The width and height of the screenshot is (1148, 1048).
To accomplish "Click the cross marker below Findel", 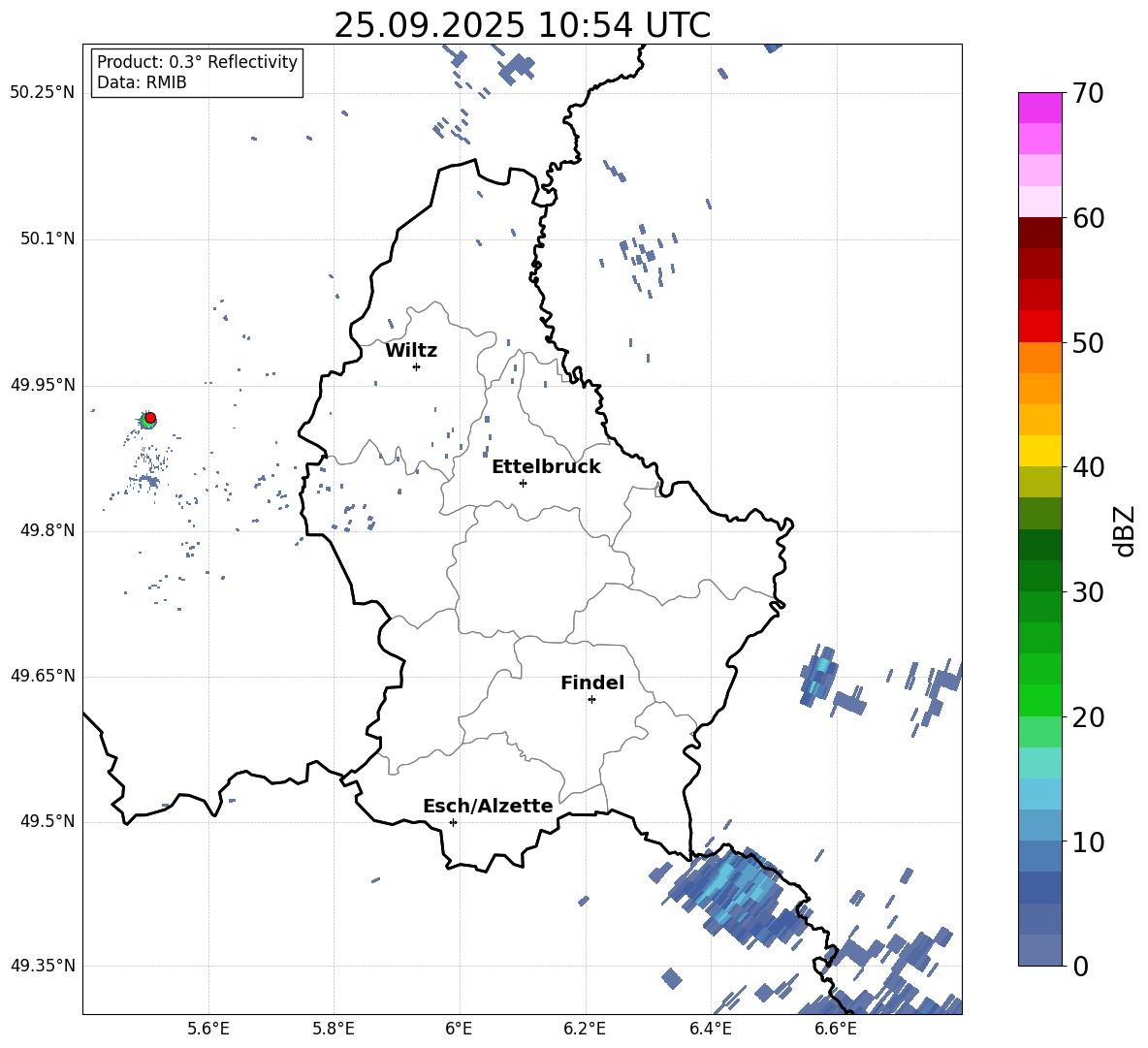I will pyautogui.click(x=591, y=700).
